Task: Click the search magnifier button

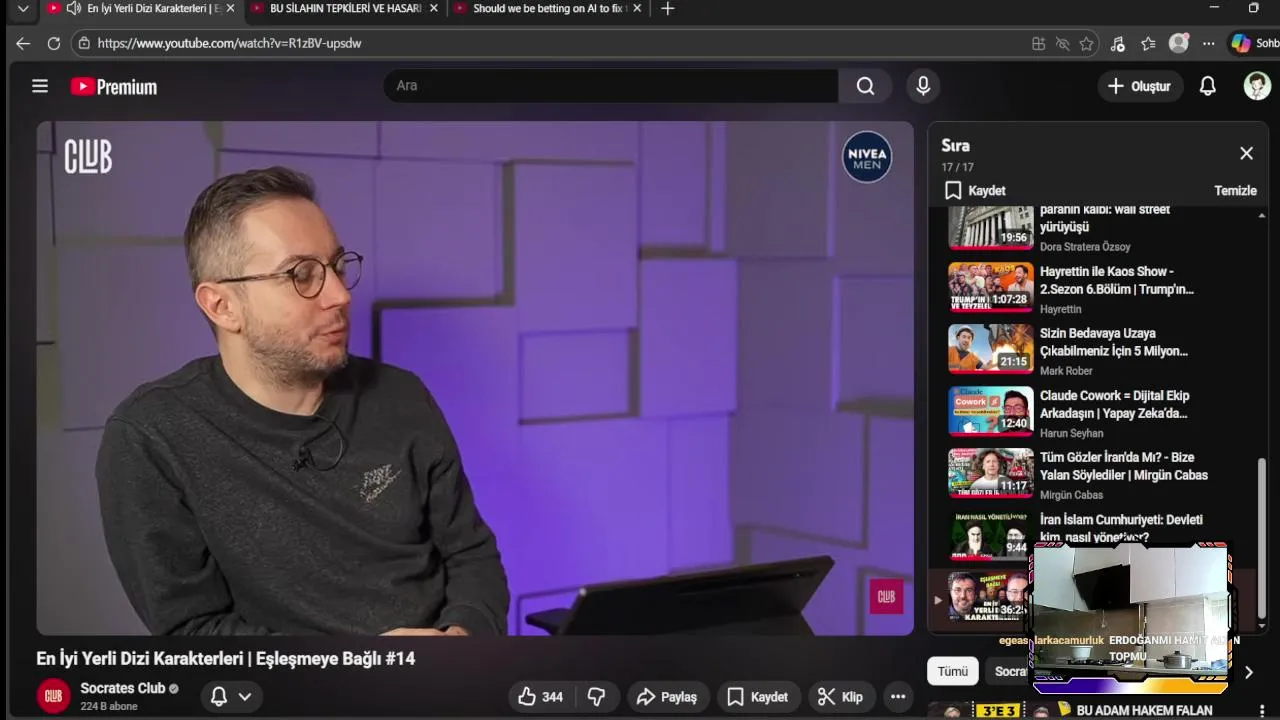Action: point(865,86)
